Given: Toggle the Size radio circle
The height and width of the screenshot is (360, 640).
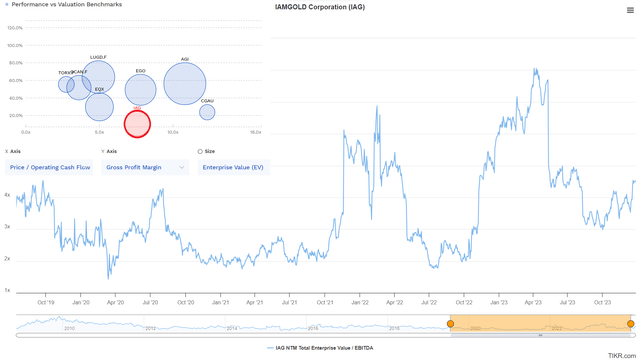Looking at the screenshot, I should (200, 151).
